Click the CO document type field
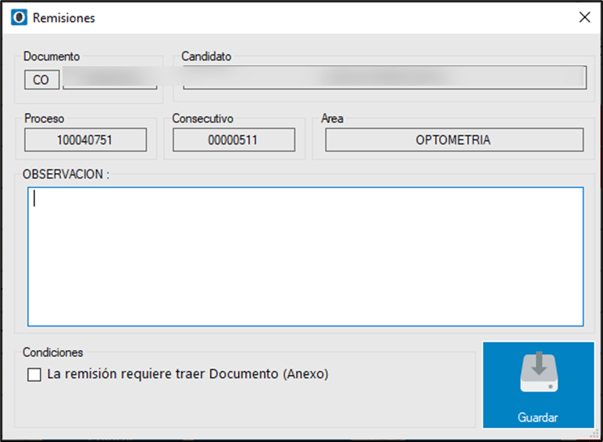This screenshot has width=603, height=442. [x=41, y=79]
